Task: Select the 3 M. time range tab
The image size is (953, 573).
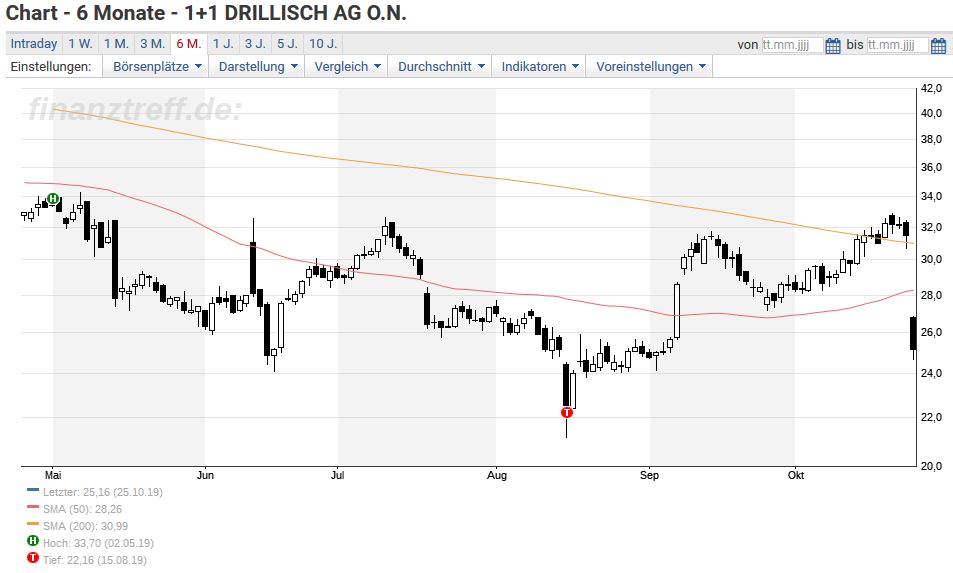Action: [x=153, y=44]
